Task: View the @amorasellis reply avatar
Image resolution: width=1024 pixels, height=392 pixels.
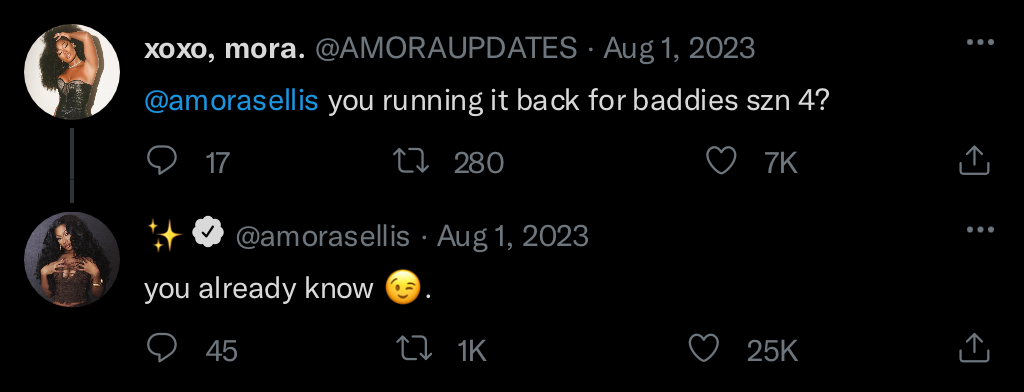Action: coord(72,259)
